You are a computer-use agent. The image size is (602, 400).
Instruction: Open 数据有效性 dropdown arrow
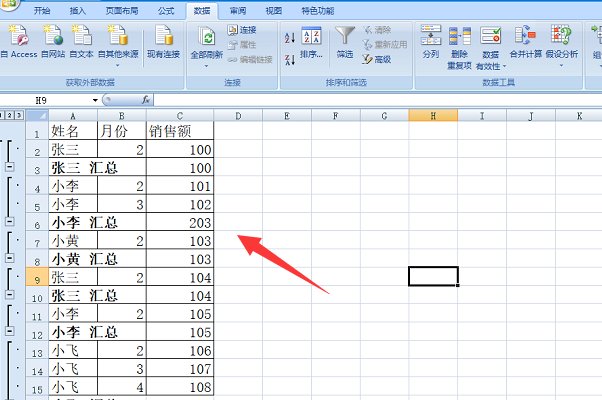tap(504, 67)
